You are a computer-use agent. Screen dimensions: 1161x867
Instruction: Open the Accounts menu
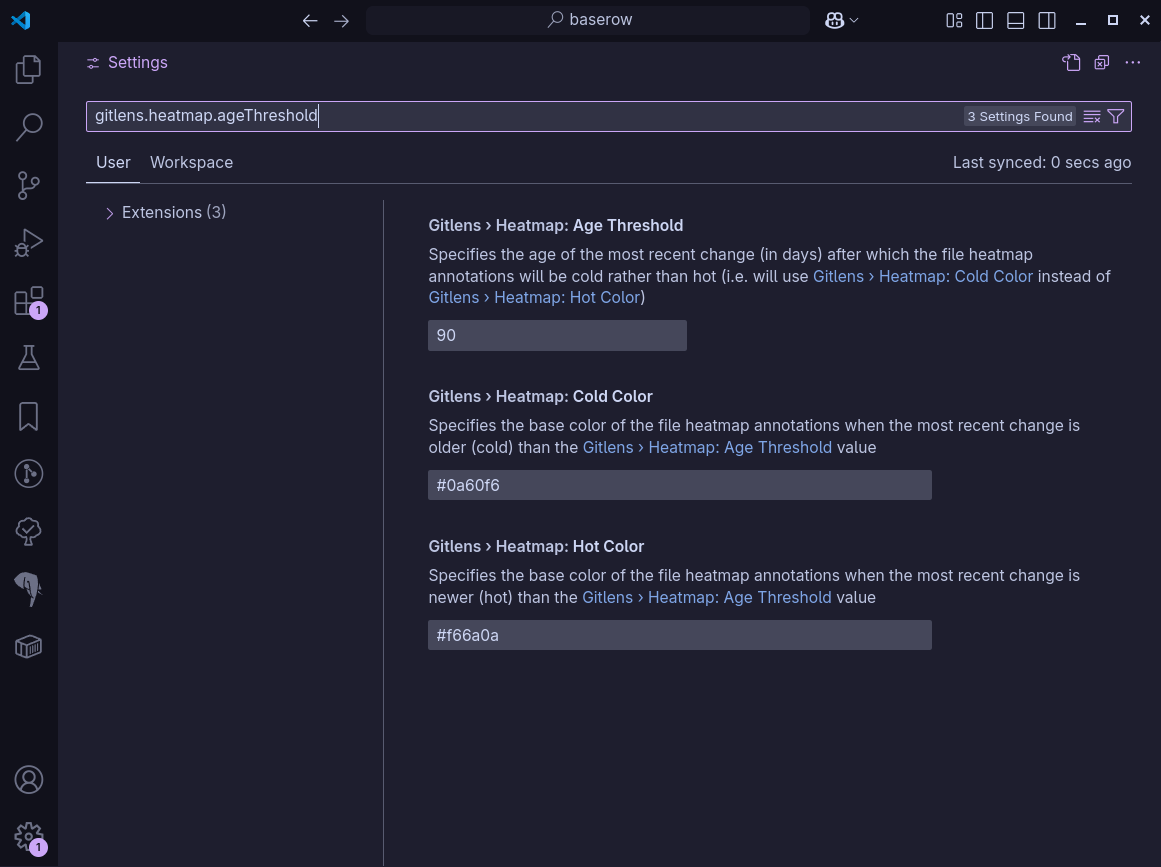point(28,780)
